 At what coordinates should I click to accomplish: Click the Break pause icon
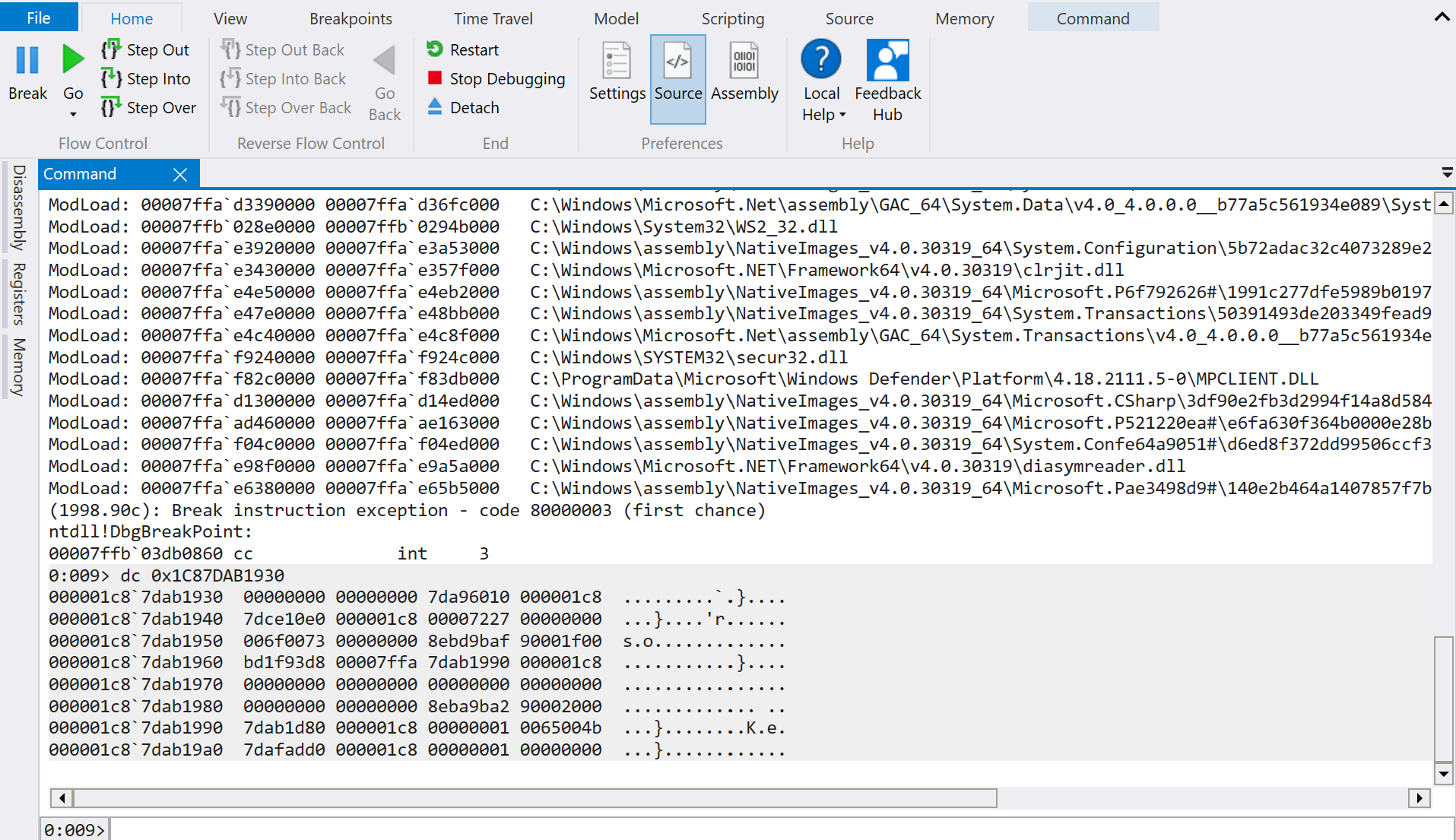[x=27, y=59]
